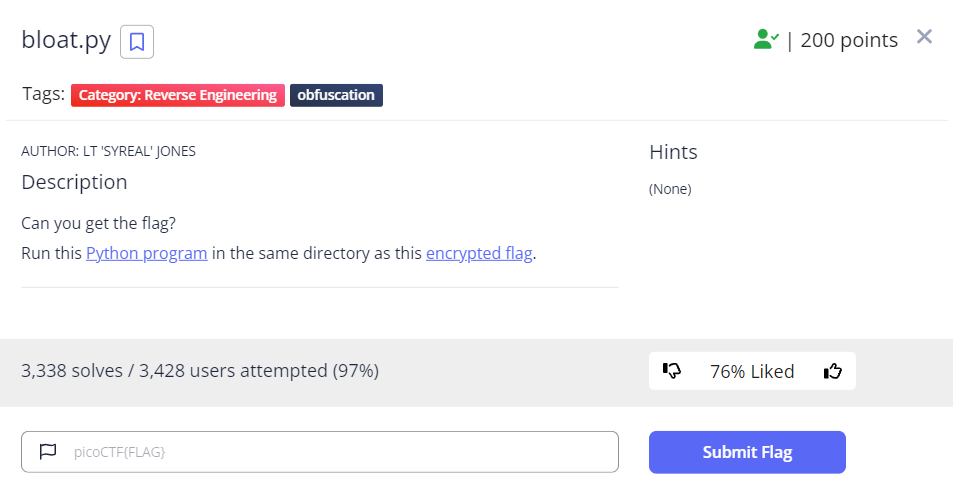Click the Description heading

pos(74,182)
